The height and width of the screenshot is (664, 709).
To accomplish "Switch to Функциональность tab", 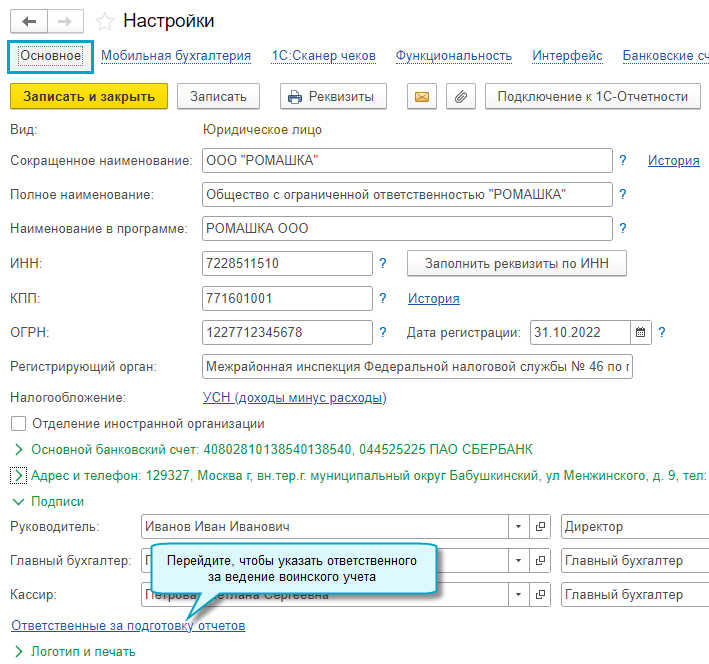I will pyautogui.click(x=454, y=56).
